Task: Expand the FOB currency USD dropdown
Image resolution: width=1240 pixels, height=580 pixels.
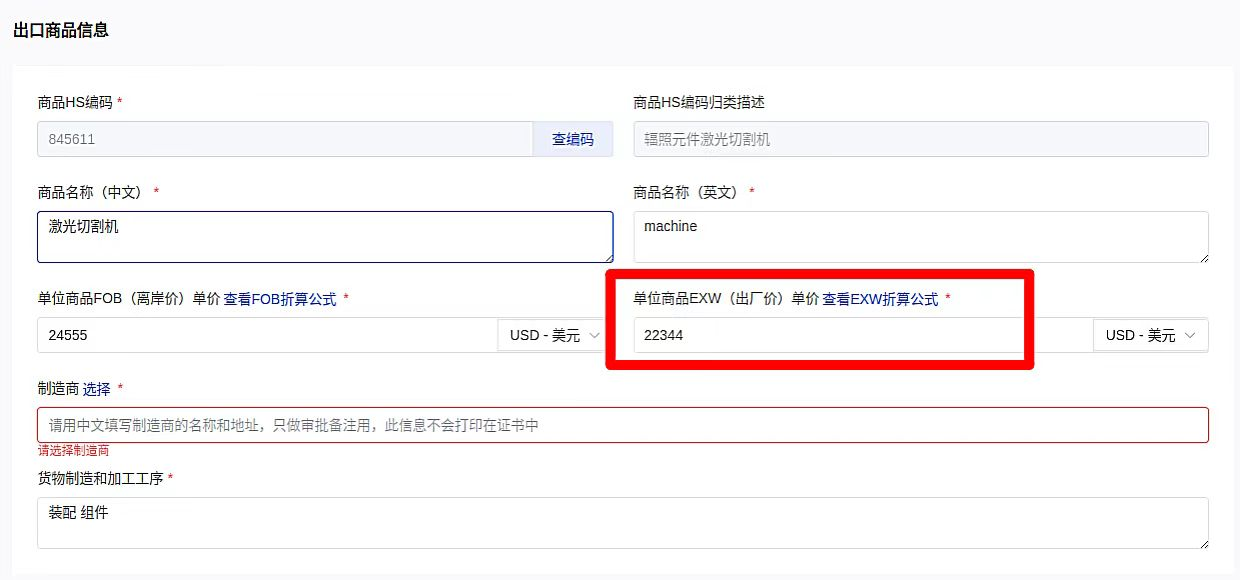Action: [554, 335]
